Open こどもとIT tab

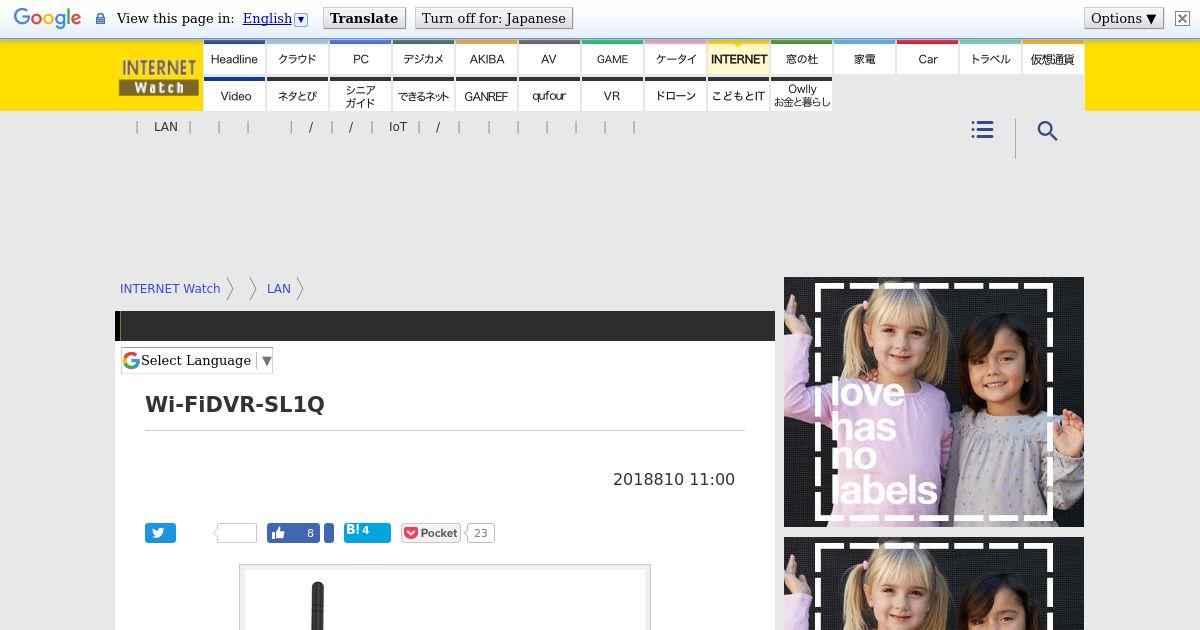[x=738, y=95]
